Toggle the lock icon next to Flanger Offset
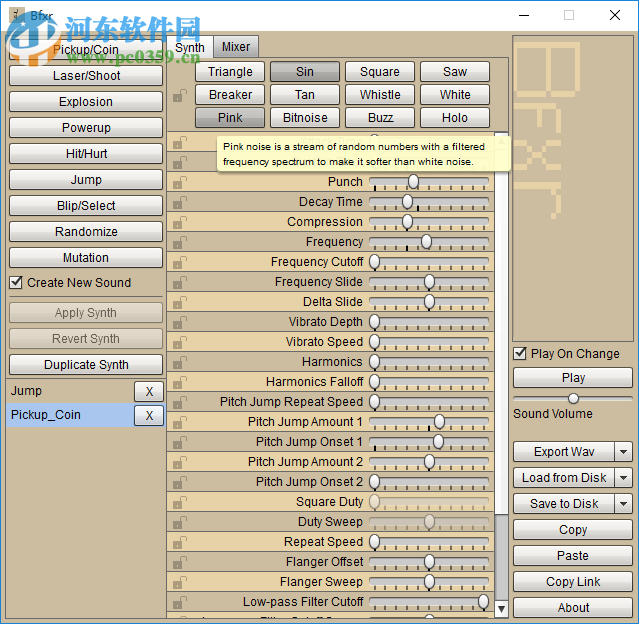639x624 pixels. coord(180,562)
